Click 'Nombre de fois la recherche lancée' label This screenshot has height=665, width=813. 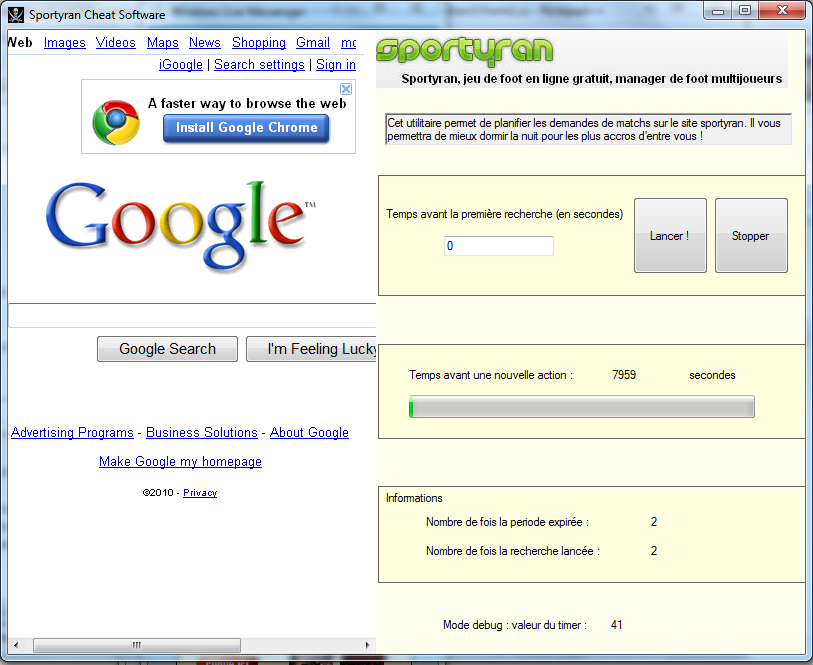coord(513,551)
